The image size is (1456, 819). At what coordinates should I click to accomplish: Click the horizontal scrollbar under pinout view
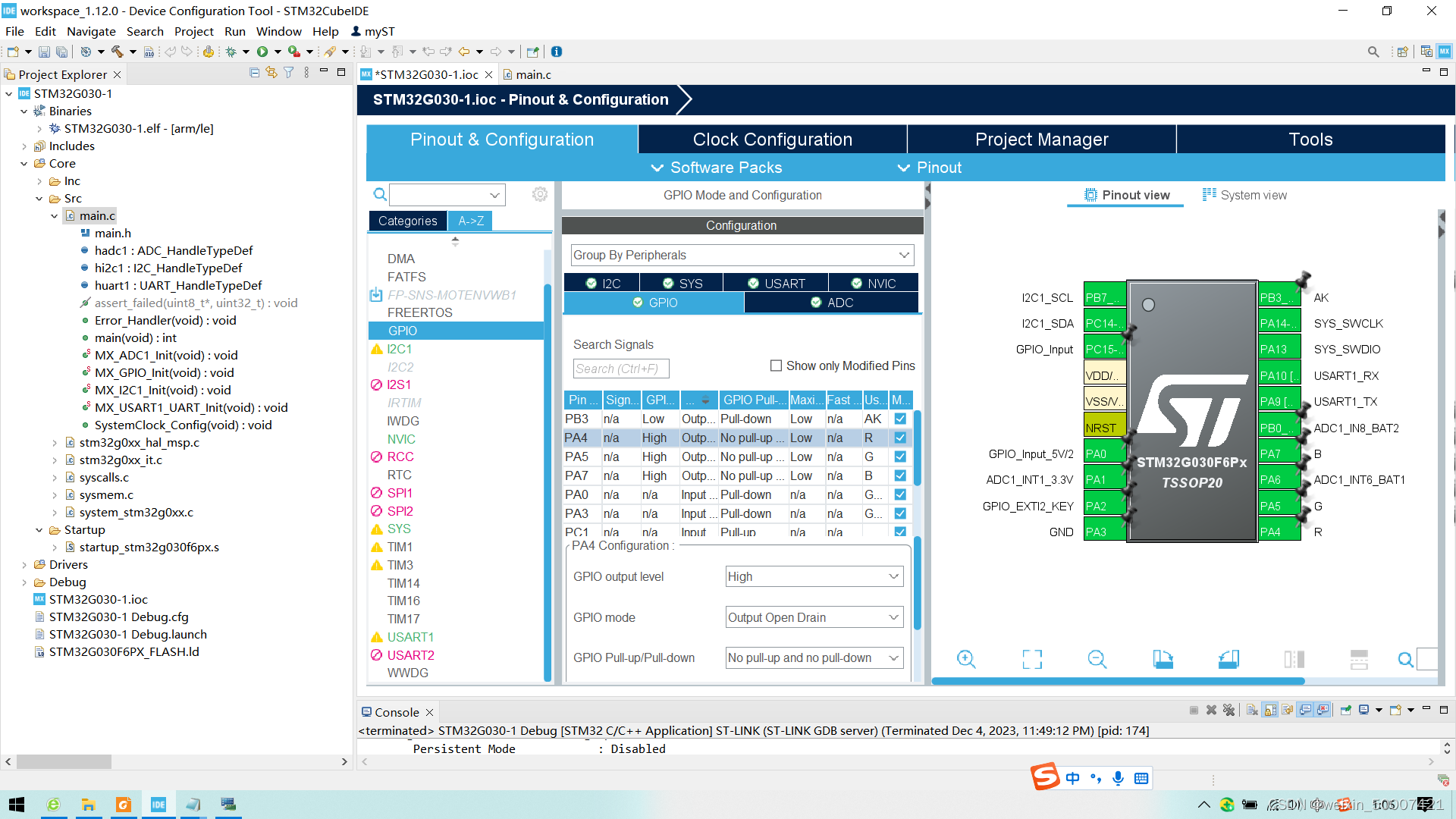coord(1118,681)
